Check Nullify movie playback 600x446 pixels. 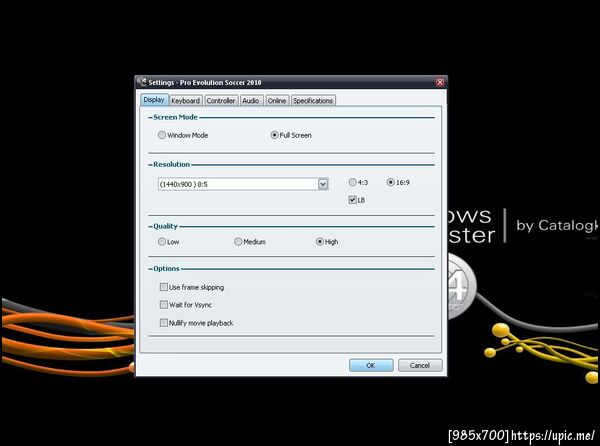(164, 323)
